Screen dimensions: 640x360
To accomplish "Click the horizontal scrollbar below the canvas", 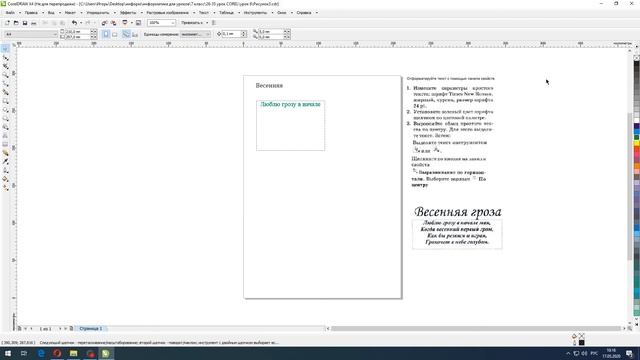I will tap(476, 328).
